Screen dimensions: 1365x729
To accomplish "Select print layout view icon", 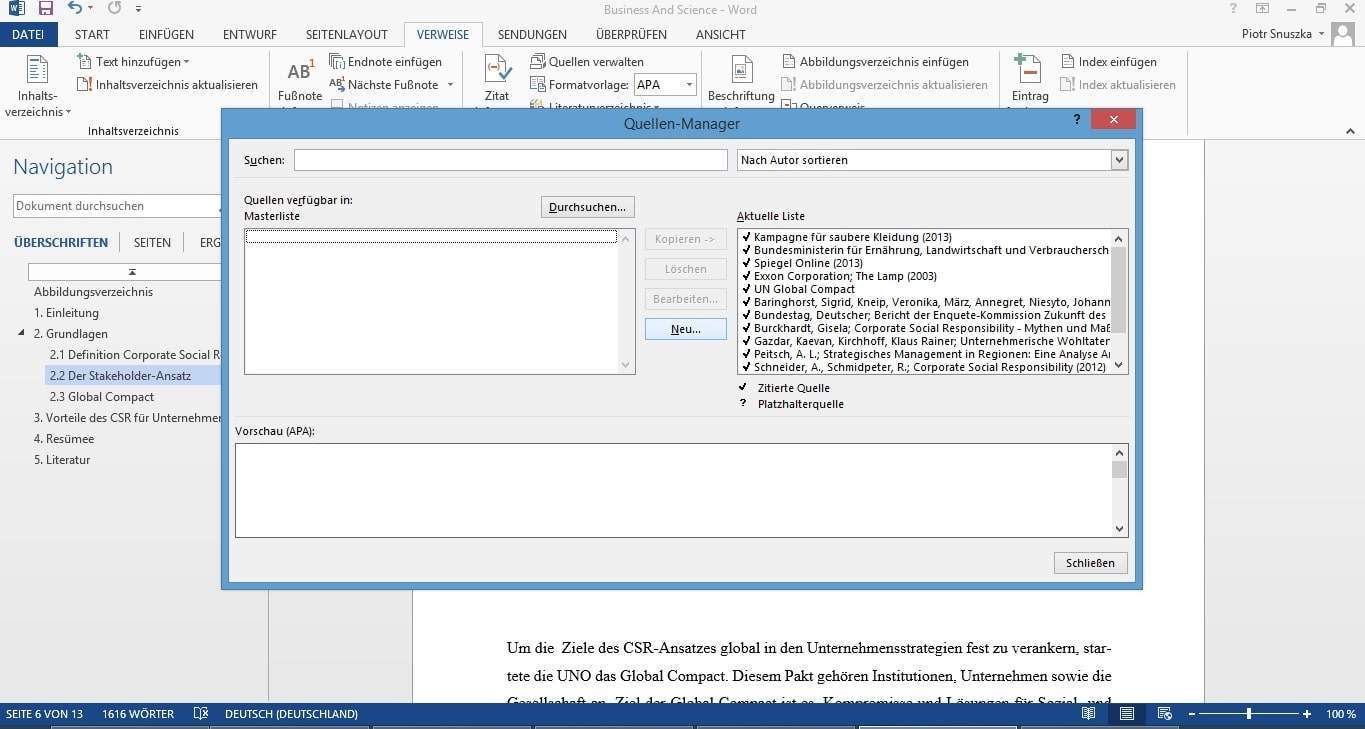I will pyautogui.click(x=1127, y=714).
